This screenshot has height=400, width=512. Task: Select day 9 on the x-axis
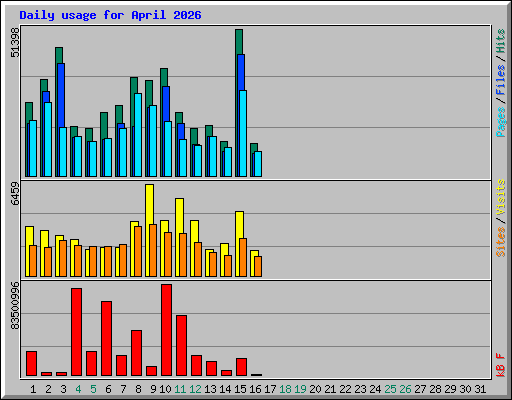tap(153, 389)
